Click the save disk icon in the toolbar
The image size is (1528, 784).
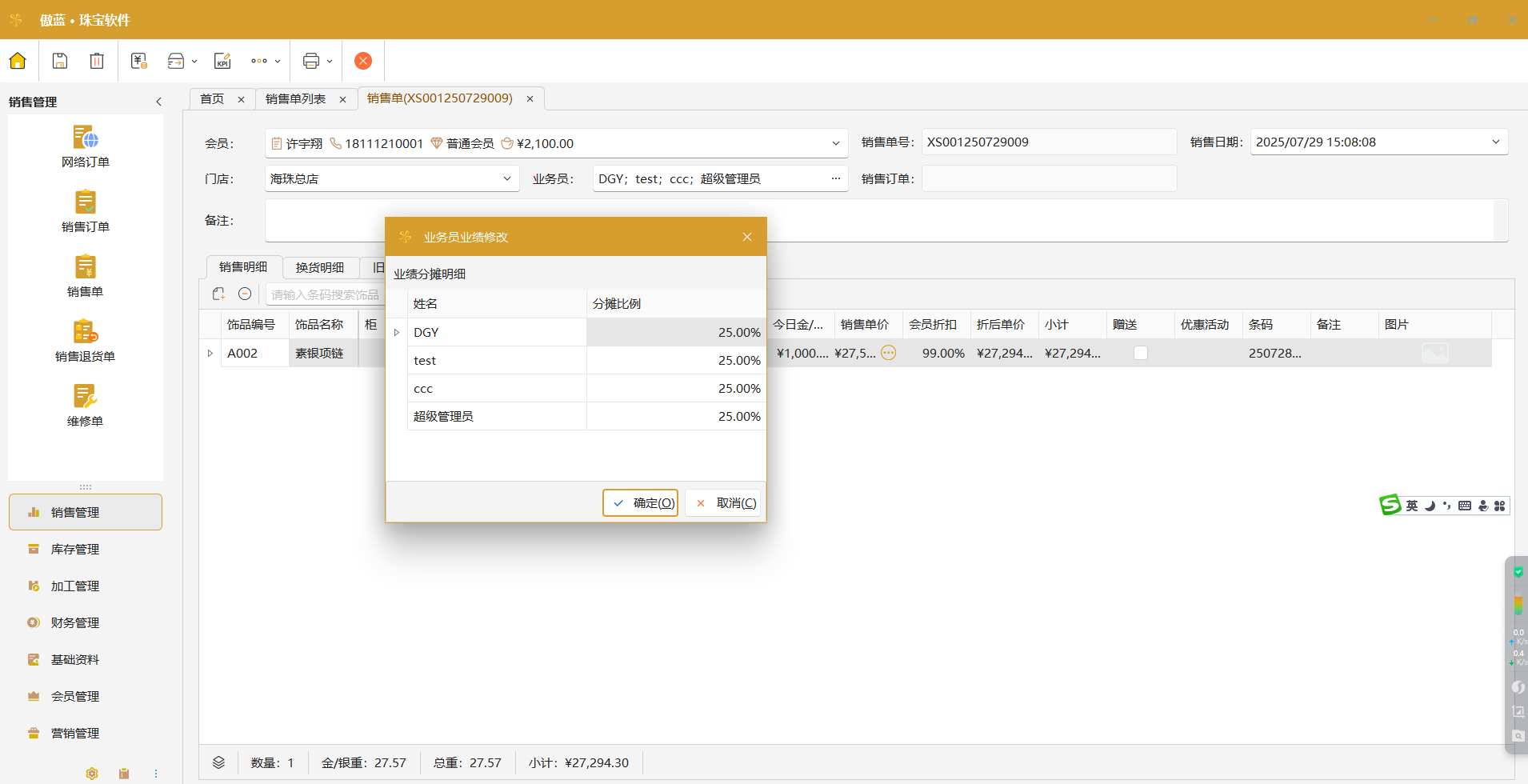pos(60,61)
